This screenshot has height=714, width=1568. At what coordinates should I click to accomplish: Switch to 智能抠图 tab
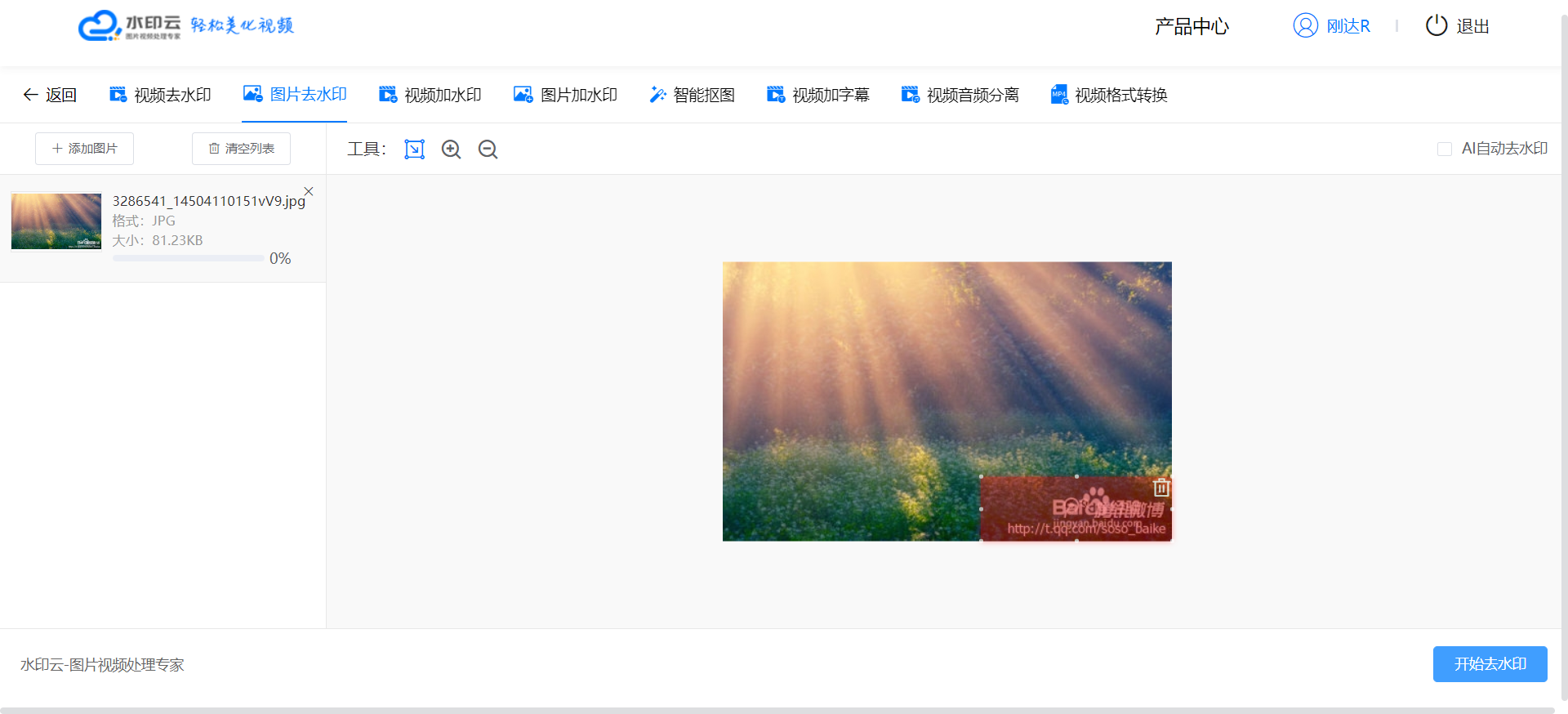click(692, 95)
